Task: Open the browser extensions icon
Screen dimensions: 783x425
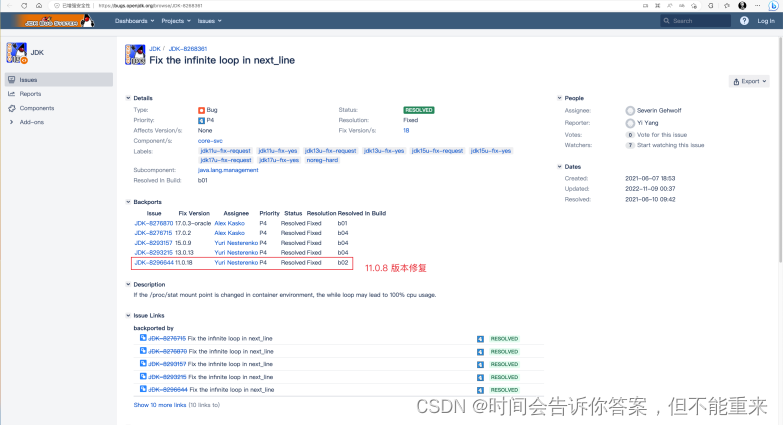Action: click(x=711, y=5)
